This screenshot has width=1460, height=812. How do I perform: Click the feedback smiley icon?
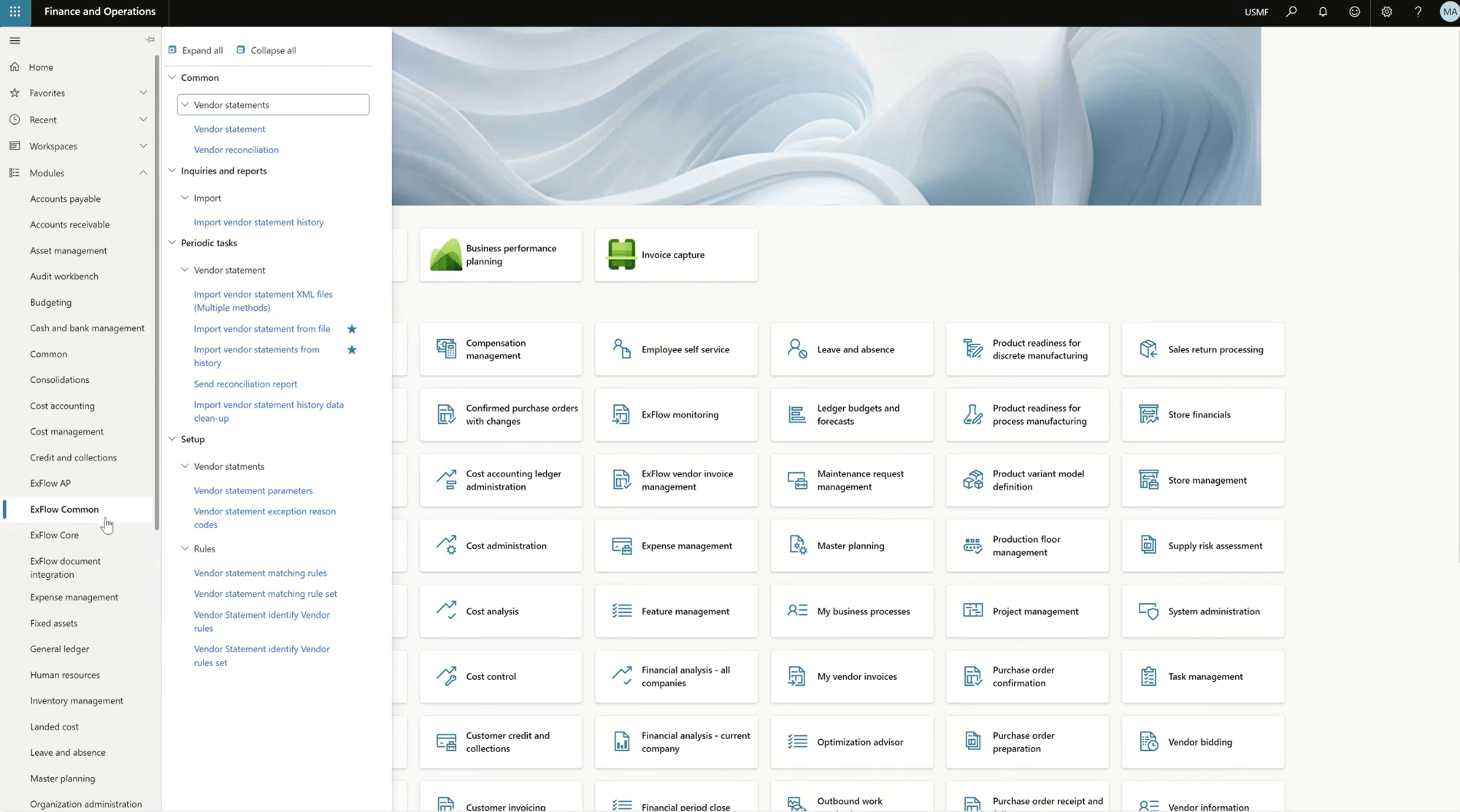point(1354,12)
